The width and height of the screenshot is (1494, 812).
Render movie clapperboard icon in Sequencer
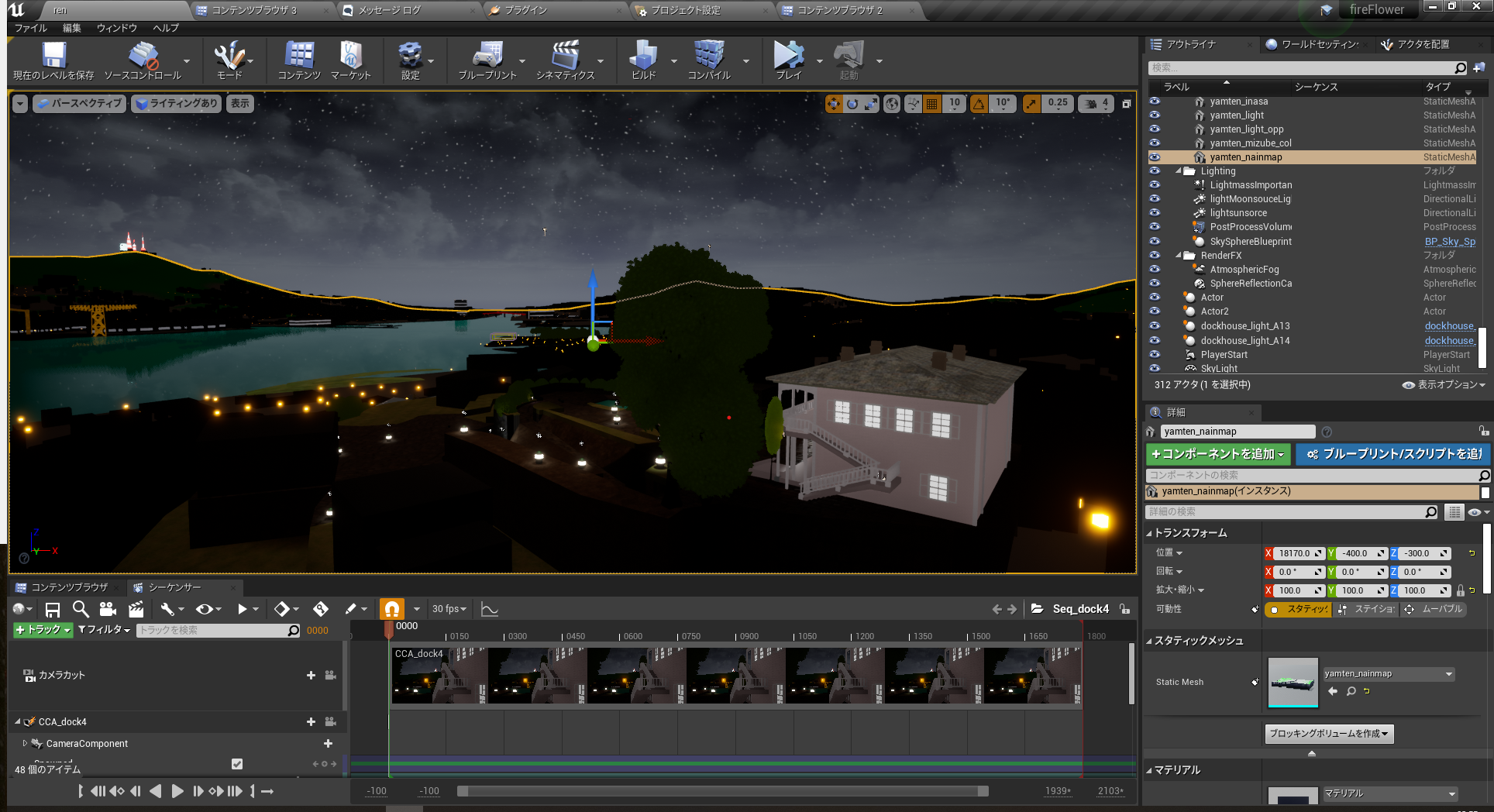point(136,609)
